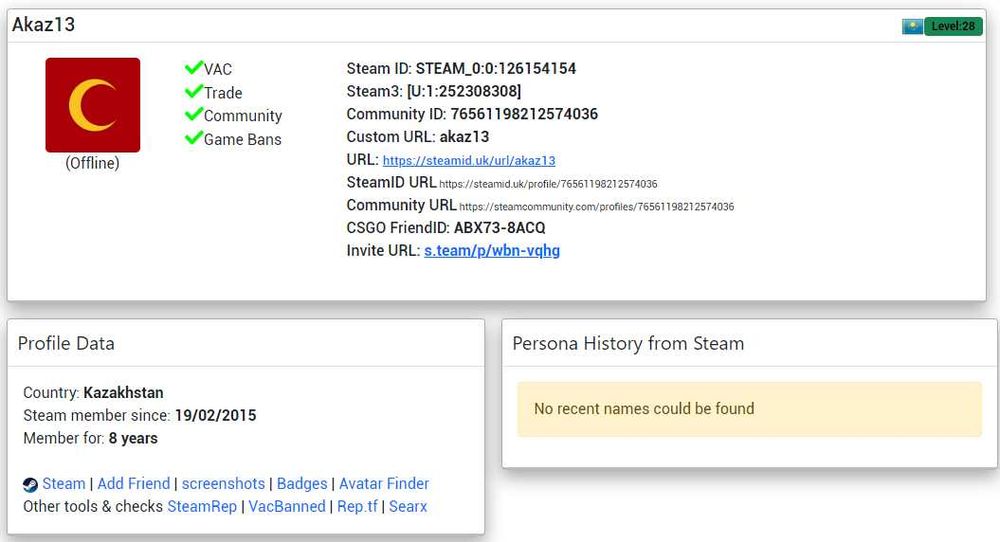Click the Custom URL value akaz13
Viewport: 1000px width, 542px height.
(464, 136)
